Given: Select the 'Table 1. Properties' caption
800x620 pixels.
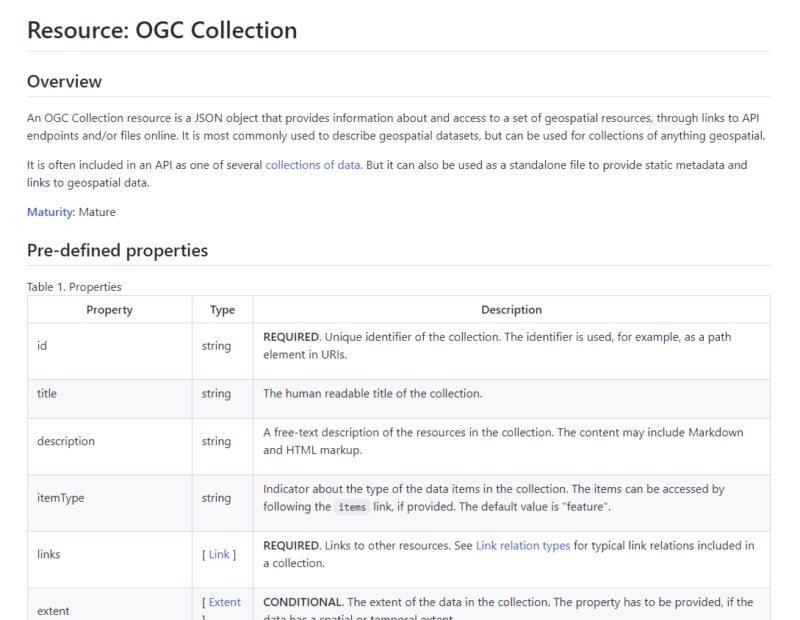Looking at the screenshot, I should click(74, 287).
